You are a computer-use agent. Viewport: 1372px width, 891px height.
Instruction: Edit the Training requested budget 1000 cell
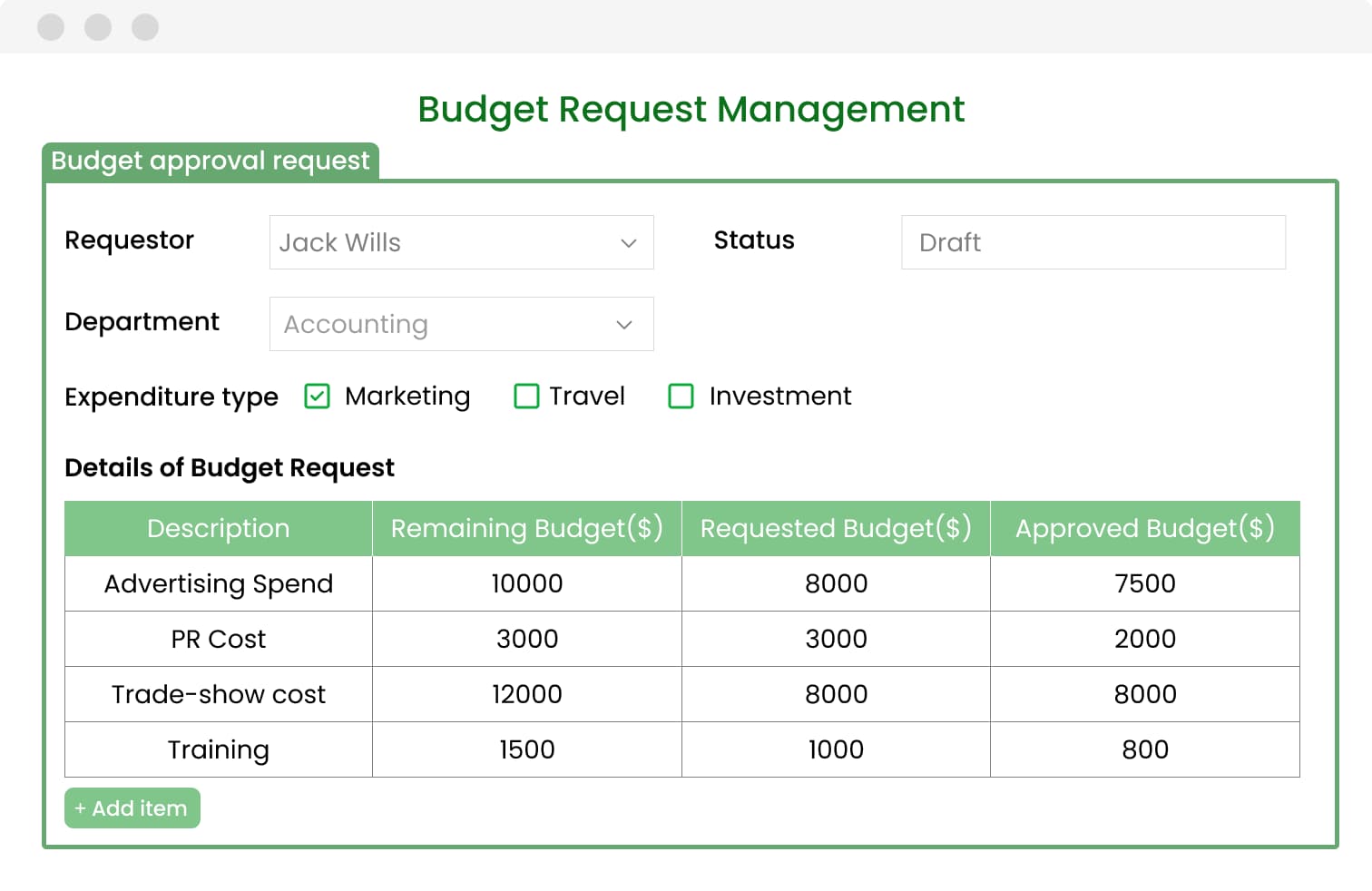click(x=836, y=749)
